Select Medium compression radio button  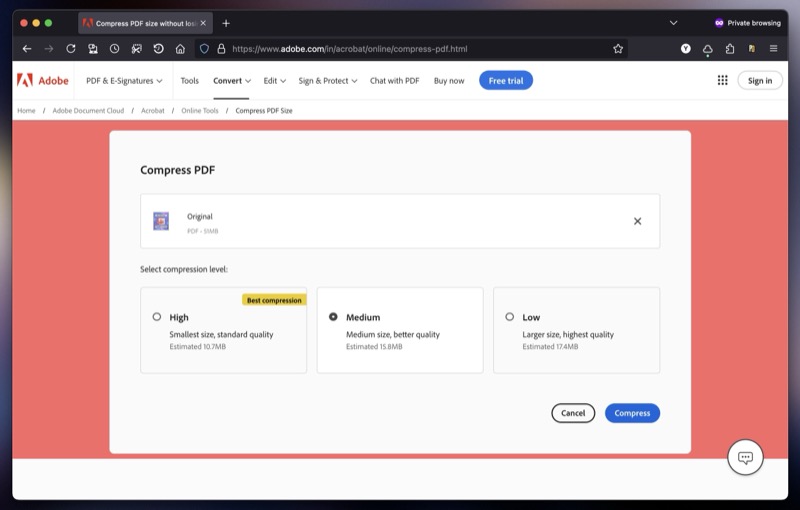[x=333, y=317]
